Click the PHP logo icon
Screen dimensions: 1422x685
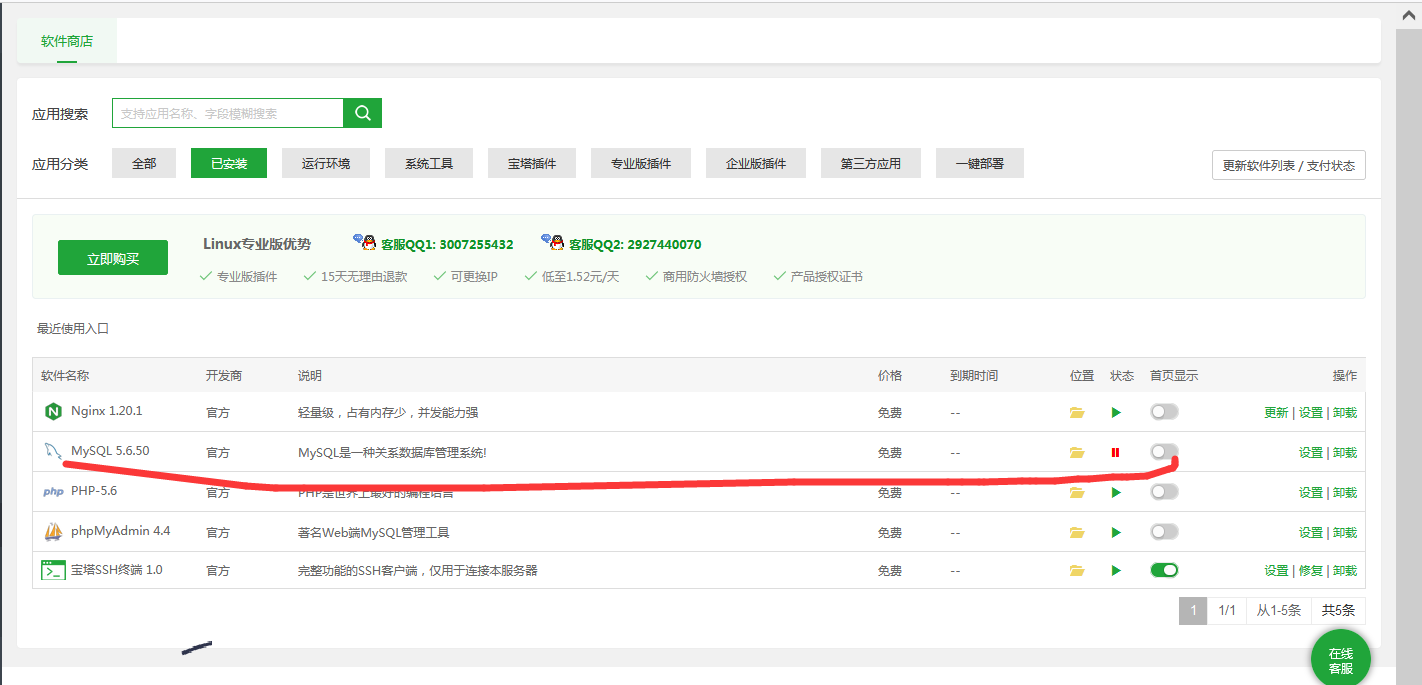(53, 491)
